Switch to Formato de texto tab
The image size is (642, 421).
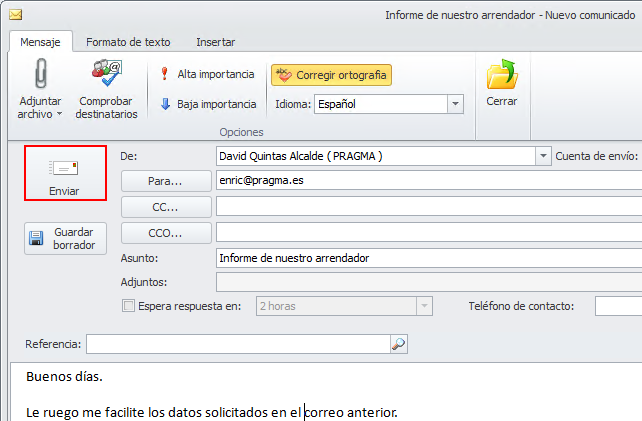point(128,42)
